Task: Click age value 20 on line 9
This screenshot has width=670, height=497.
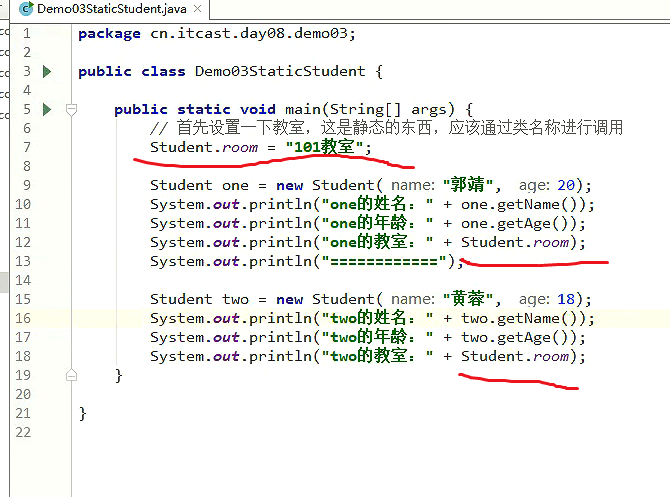Action: click(x=566, y=185)
